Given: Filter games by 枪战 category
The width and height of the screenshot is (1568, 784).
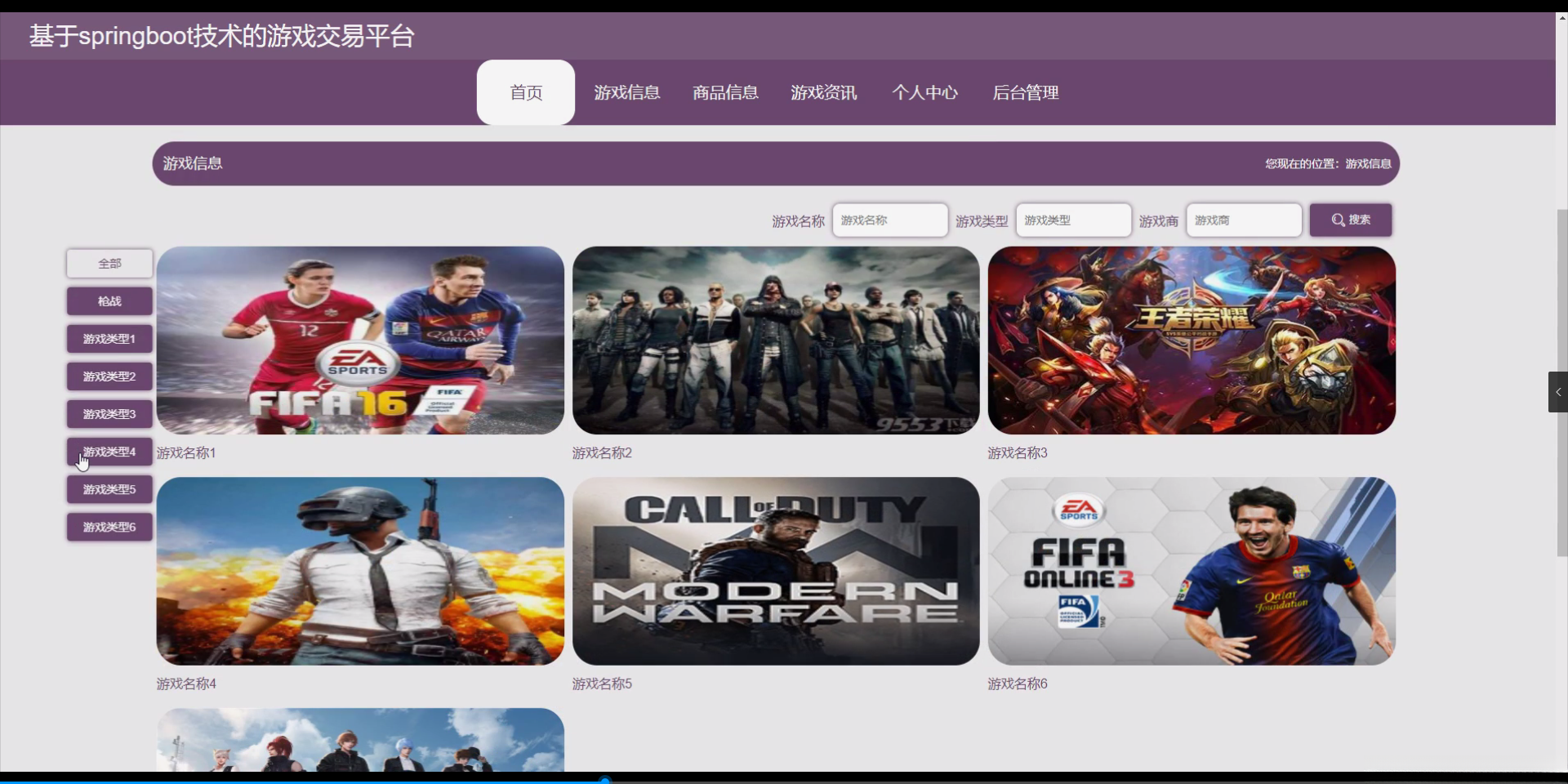Looking at the screenshot, I should click(x=109, y=301).
